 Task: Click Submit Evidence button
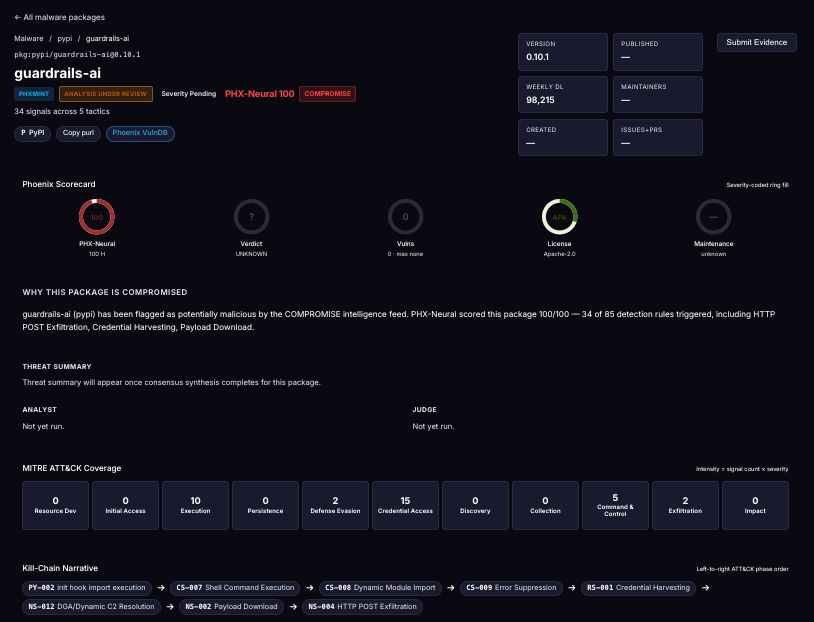click(756, 43)
